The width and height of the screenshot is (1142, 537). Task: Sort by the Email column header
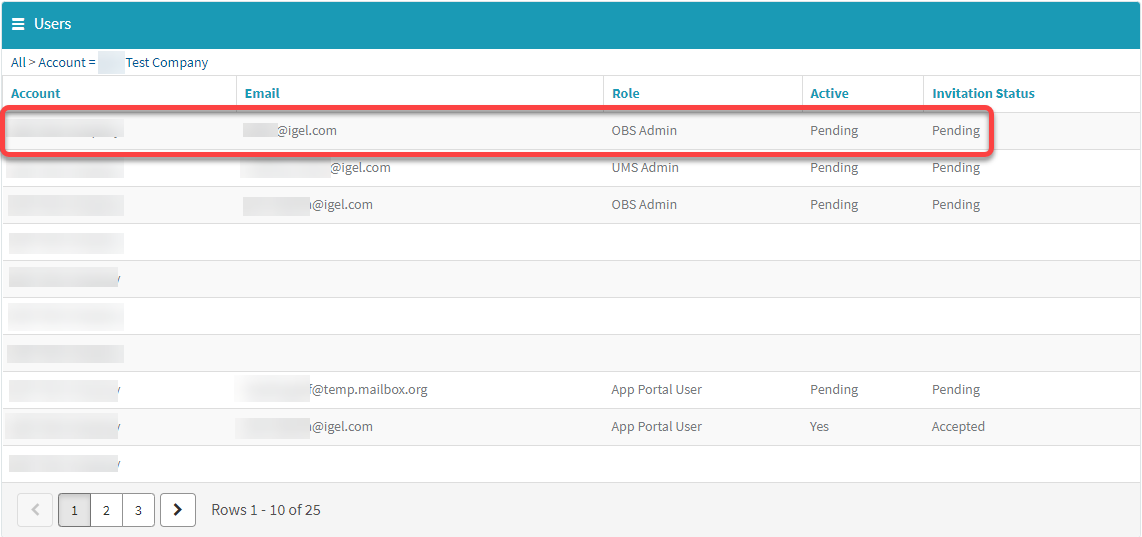(262, 93)
